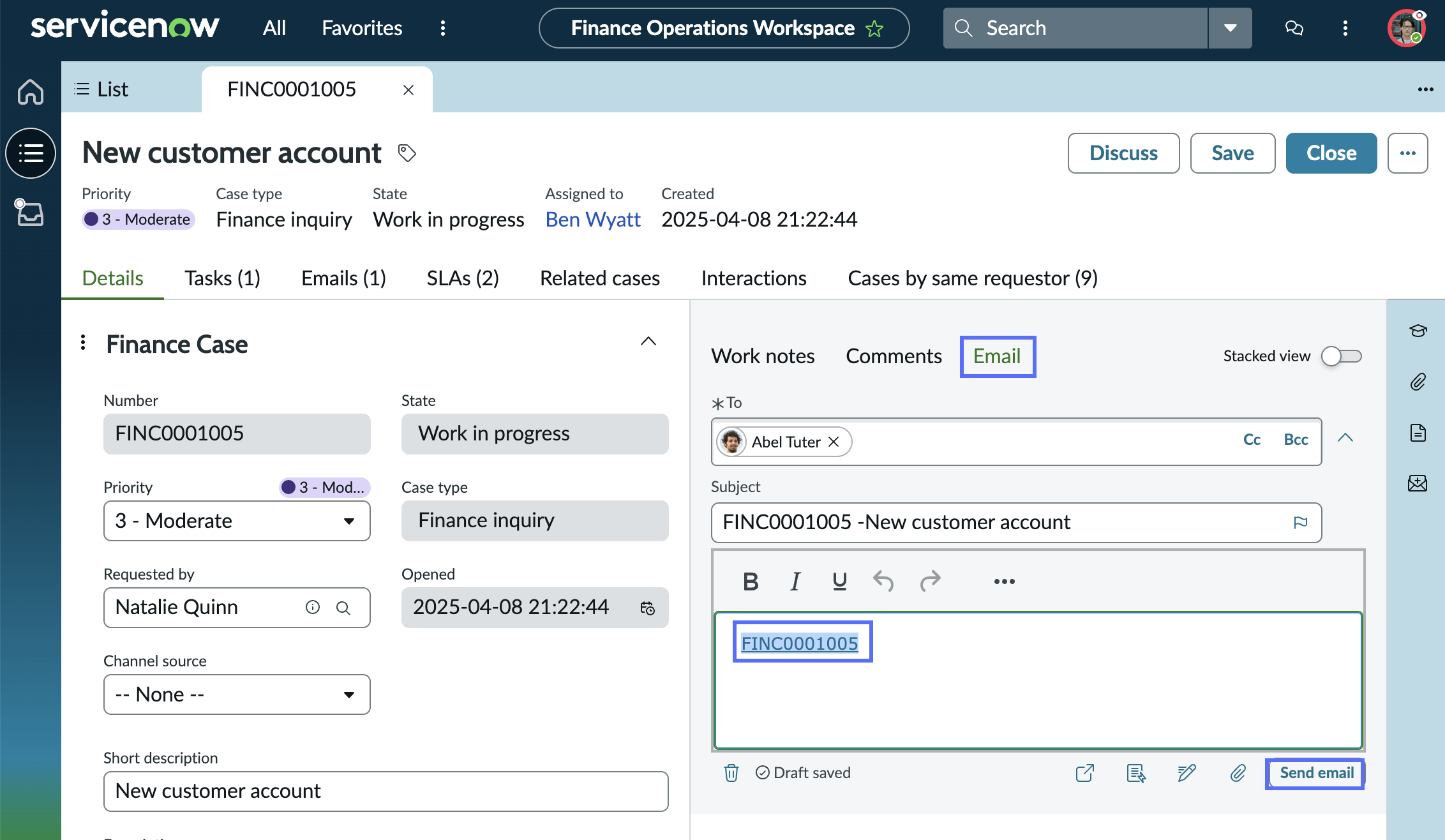Open the templates document icon in sidebar

click(1418, 433)
